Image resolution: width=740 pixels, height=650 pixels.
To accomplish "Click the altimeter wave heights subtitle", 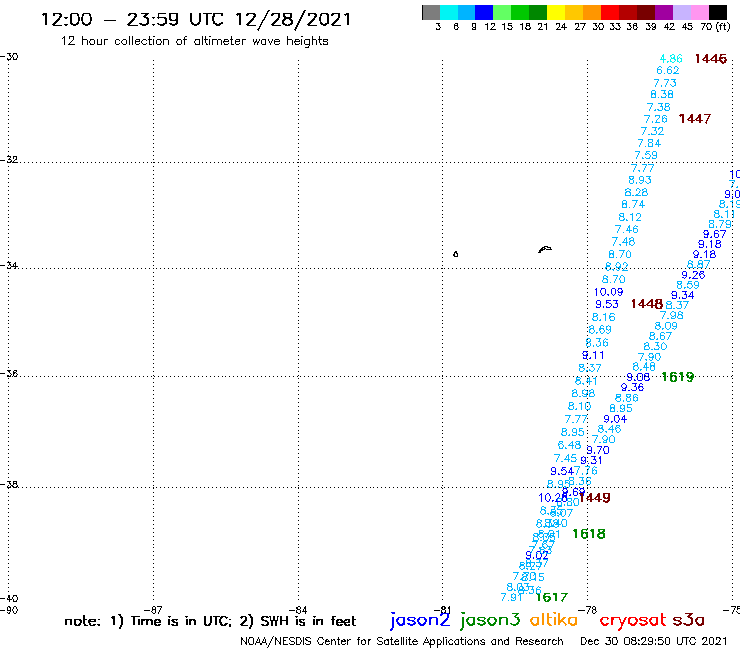I will coord(194,41).
